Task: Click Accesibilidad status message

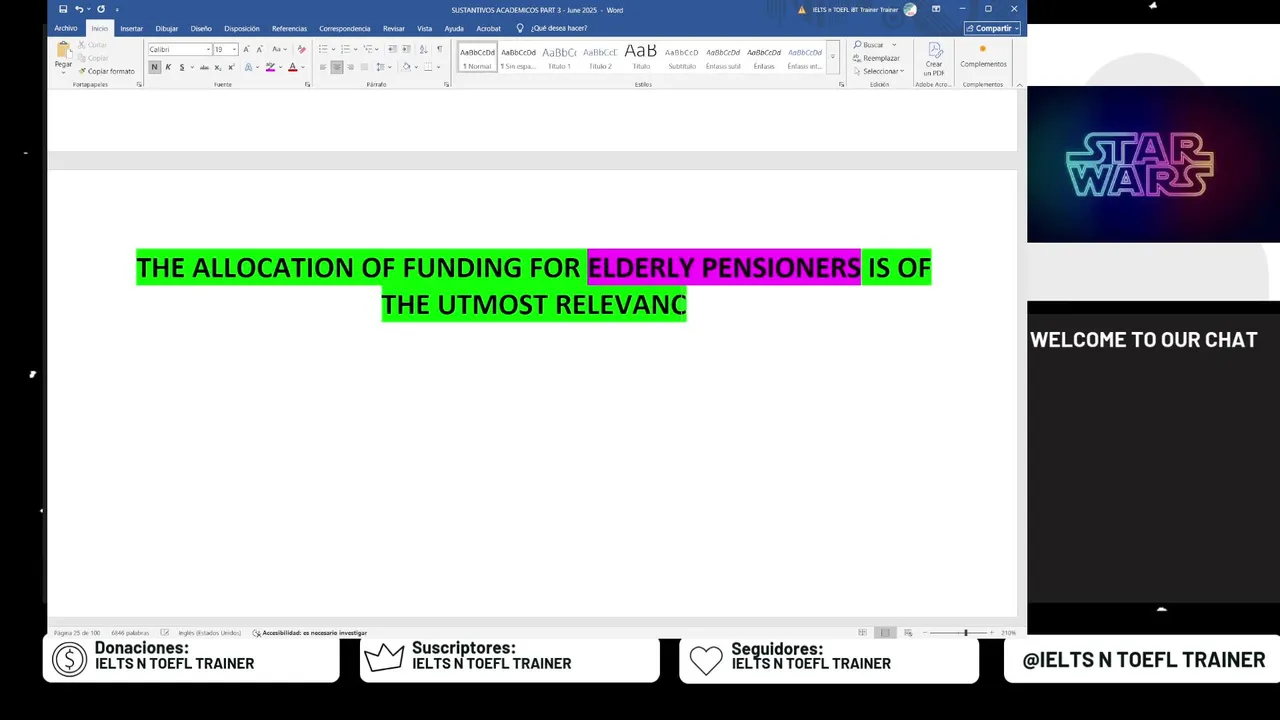Action: [x=310, y=632]
